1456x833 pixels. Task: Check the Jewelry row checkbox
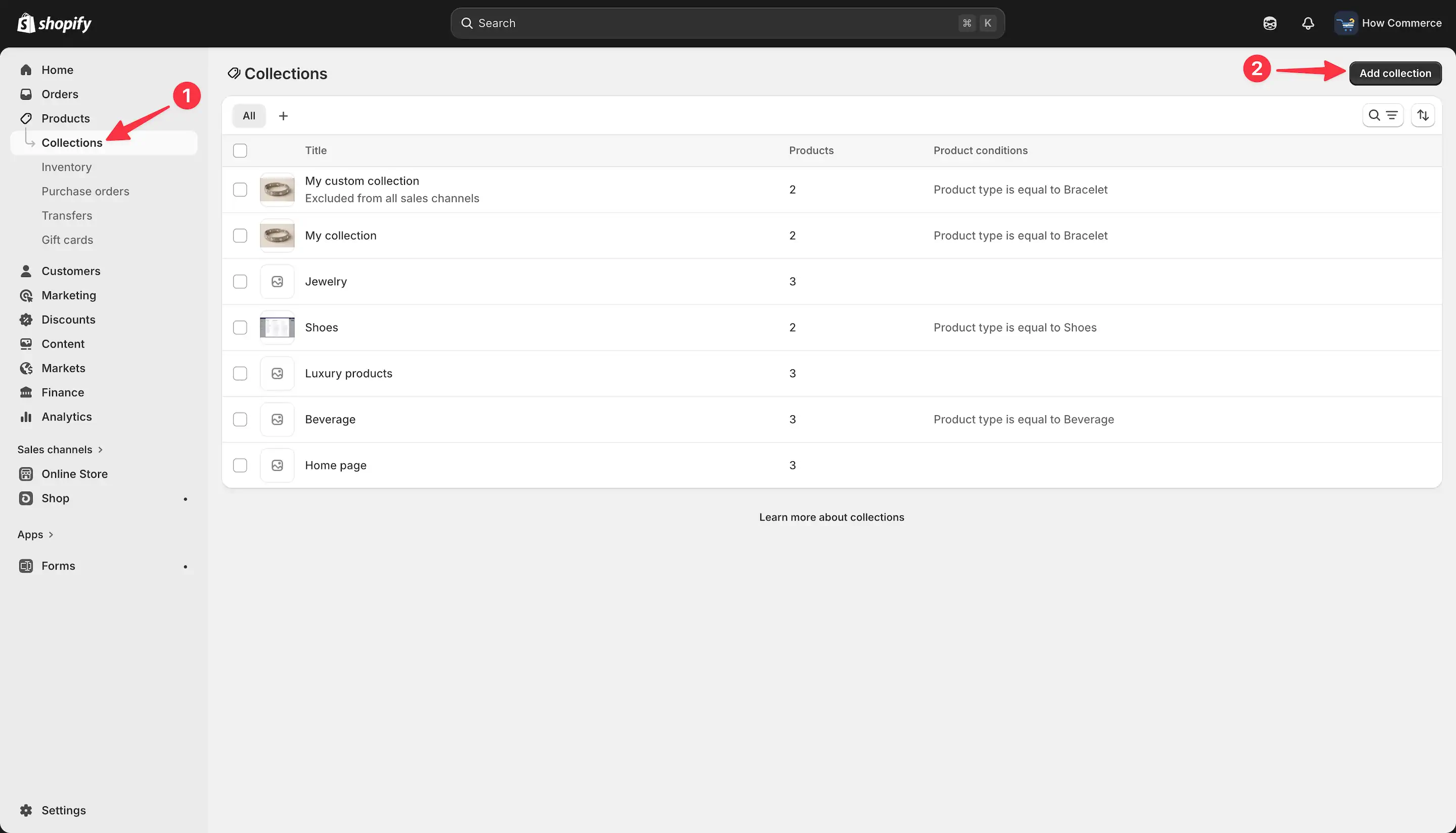point(240,282)
